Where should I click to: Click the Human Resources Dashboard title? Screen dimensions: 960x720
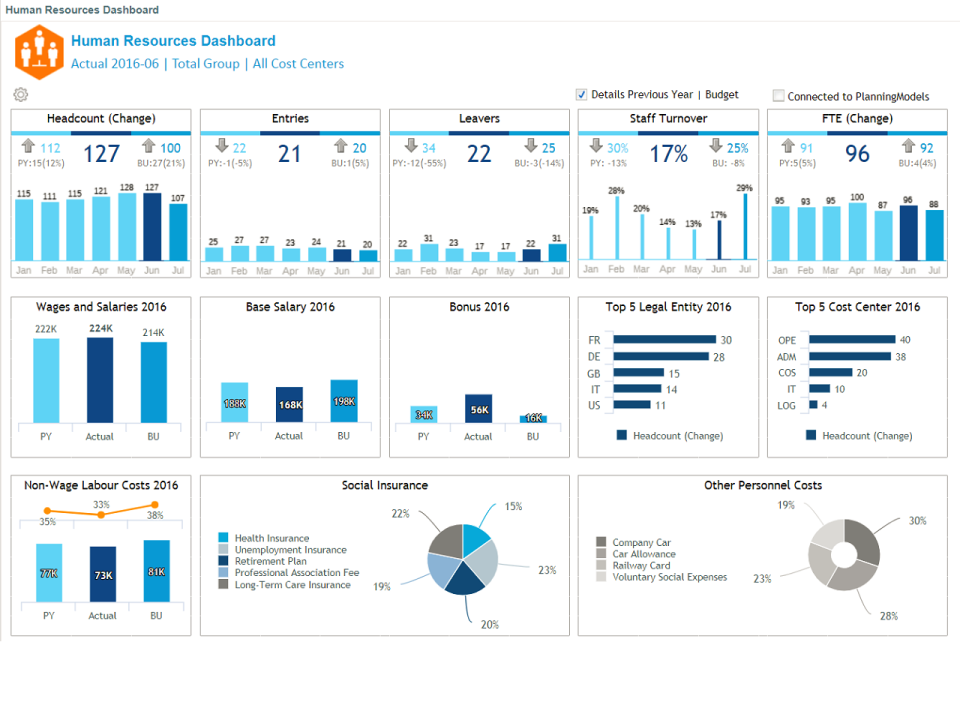(173, 41)
